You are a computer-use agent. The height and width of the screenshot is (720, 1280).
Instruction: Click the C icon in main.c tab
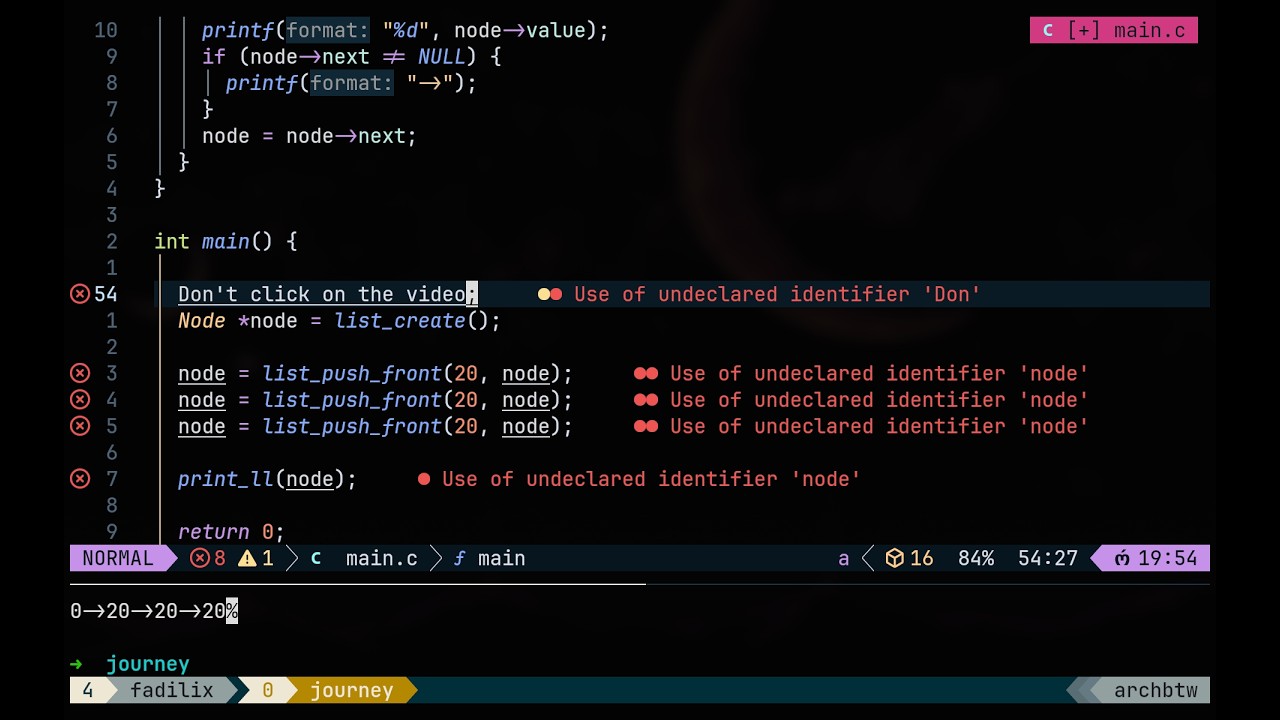(x=1047, y=30)
